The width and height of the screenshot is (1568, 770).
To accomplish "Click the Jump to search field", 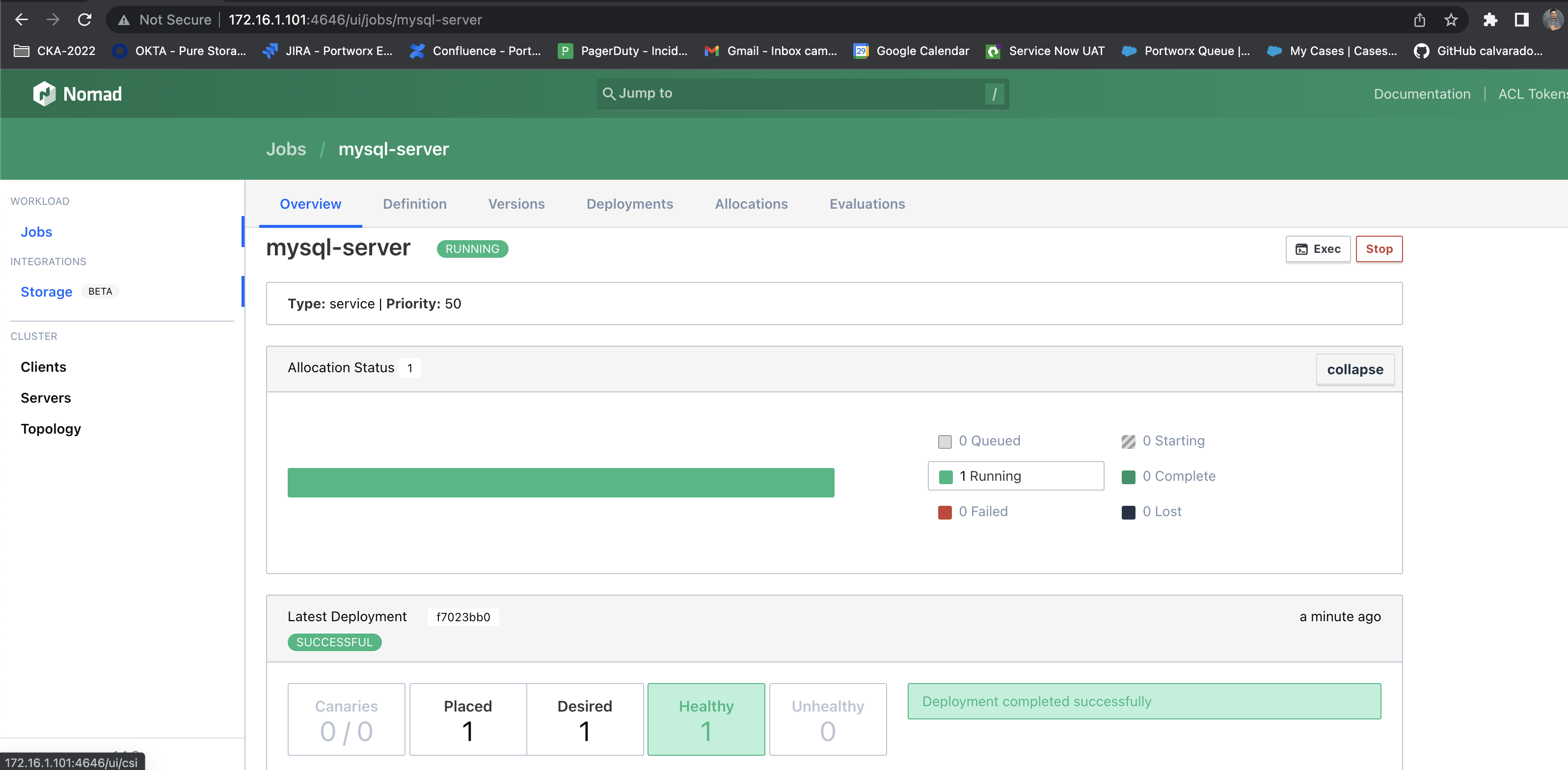I will [x=802, y=94].
